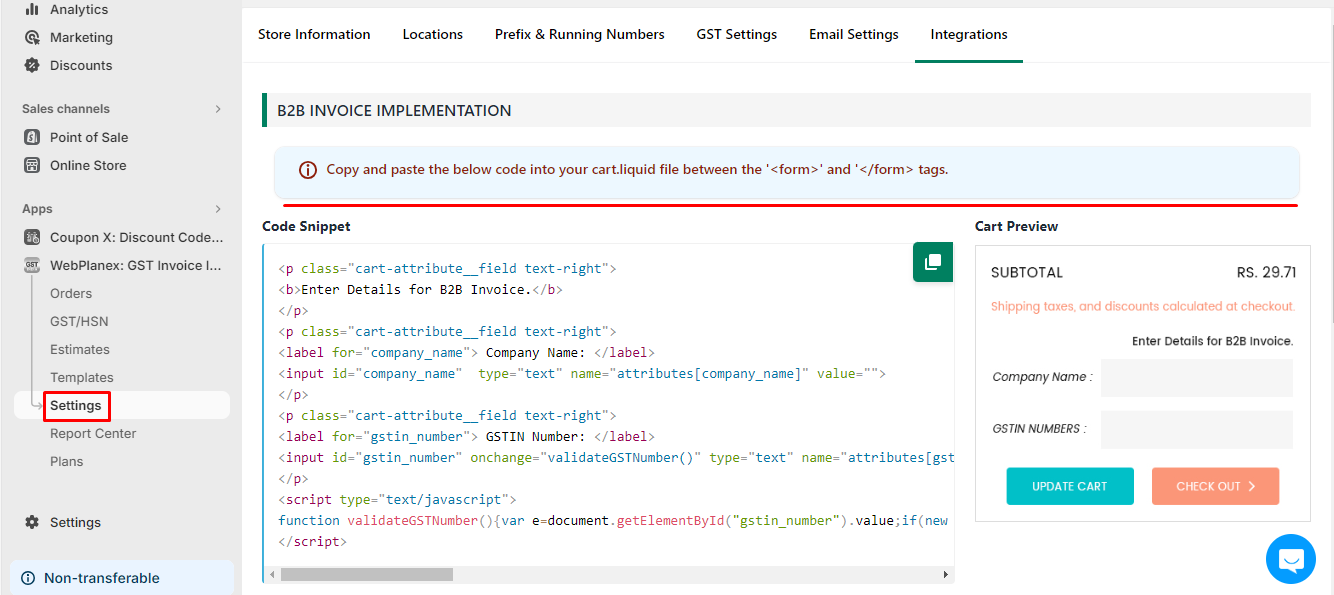The image size is (1334, 595).
Task: Click the Marketing target icon
Action: (x=32, y=37)
